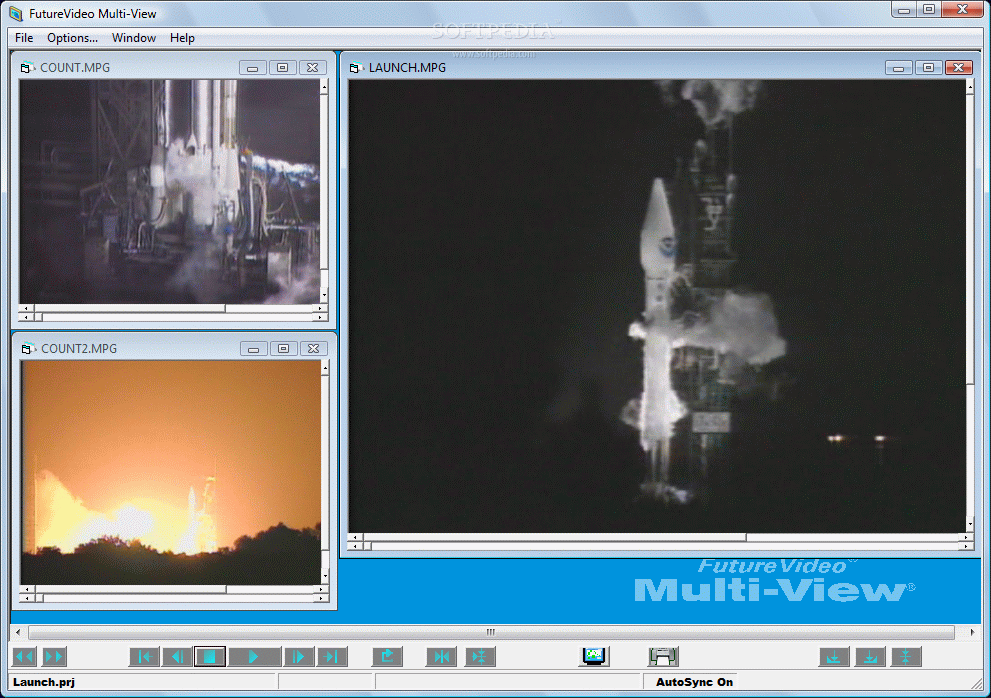Open the Options... menu
This screenshot has height=698, width=991.
(72, 38)
